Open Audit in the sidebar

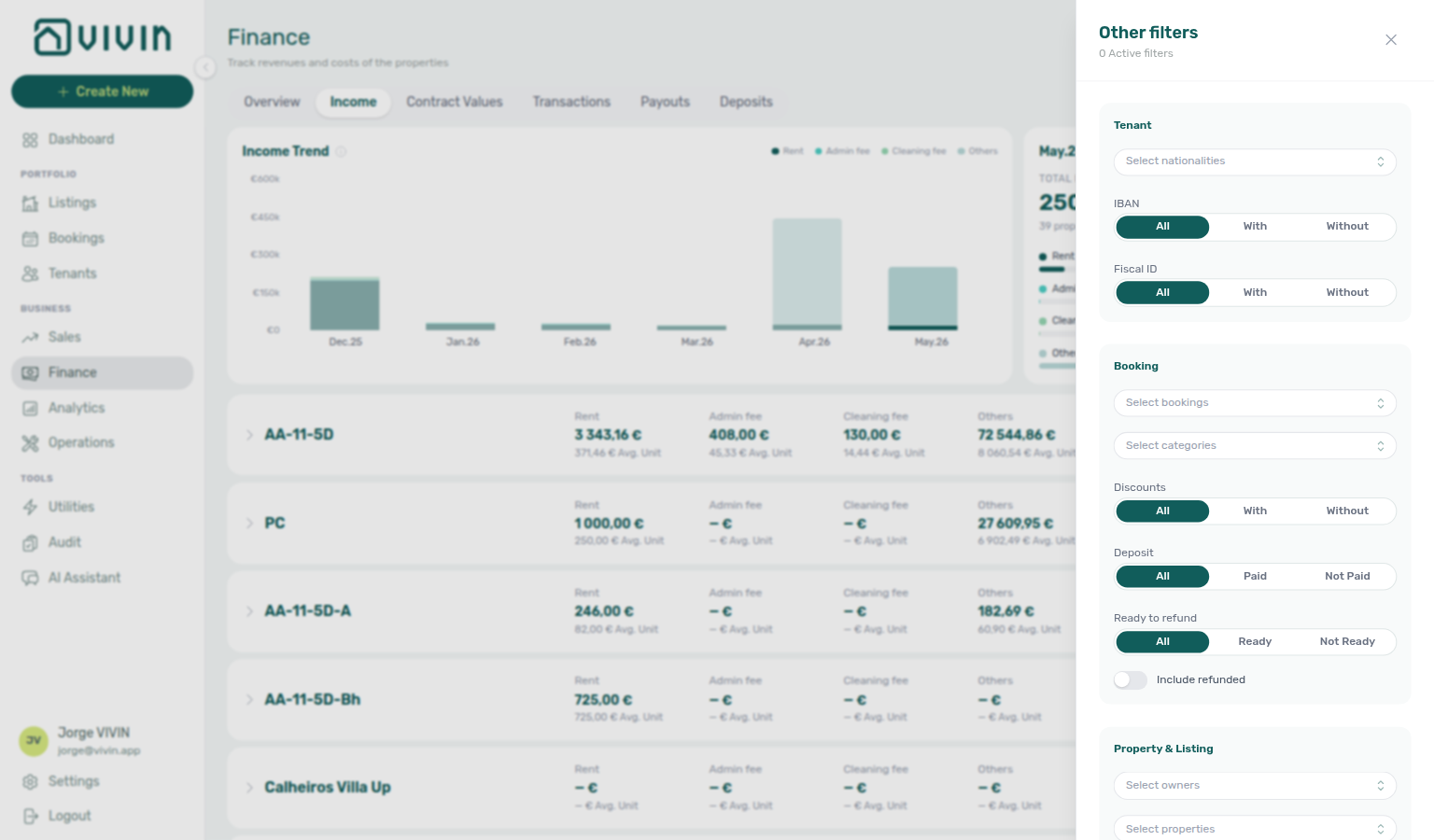coord(103,542)
